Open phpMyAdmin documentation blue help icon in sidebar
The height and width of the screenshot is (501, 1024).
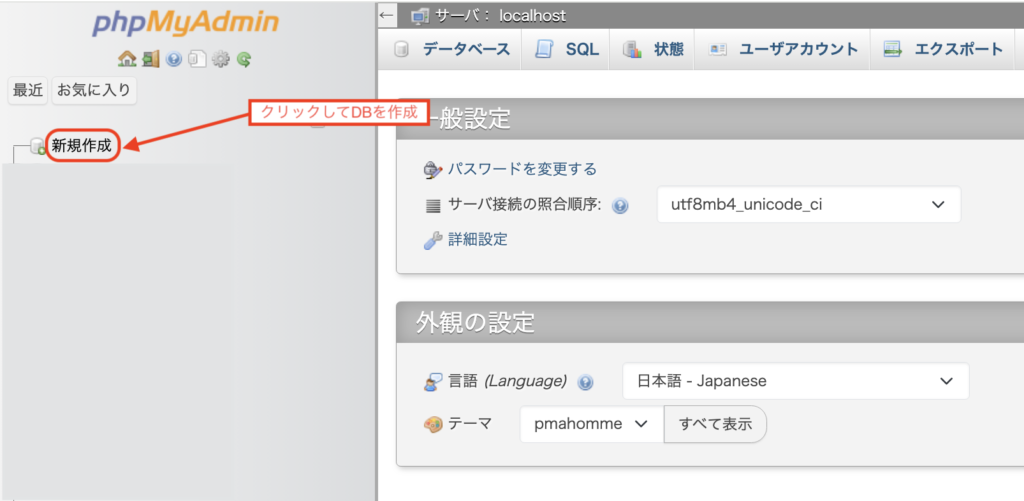click(174, 59)
